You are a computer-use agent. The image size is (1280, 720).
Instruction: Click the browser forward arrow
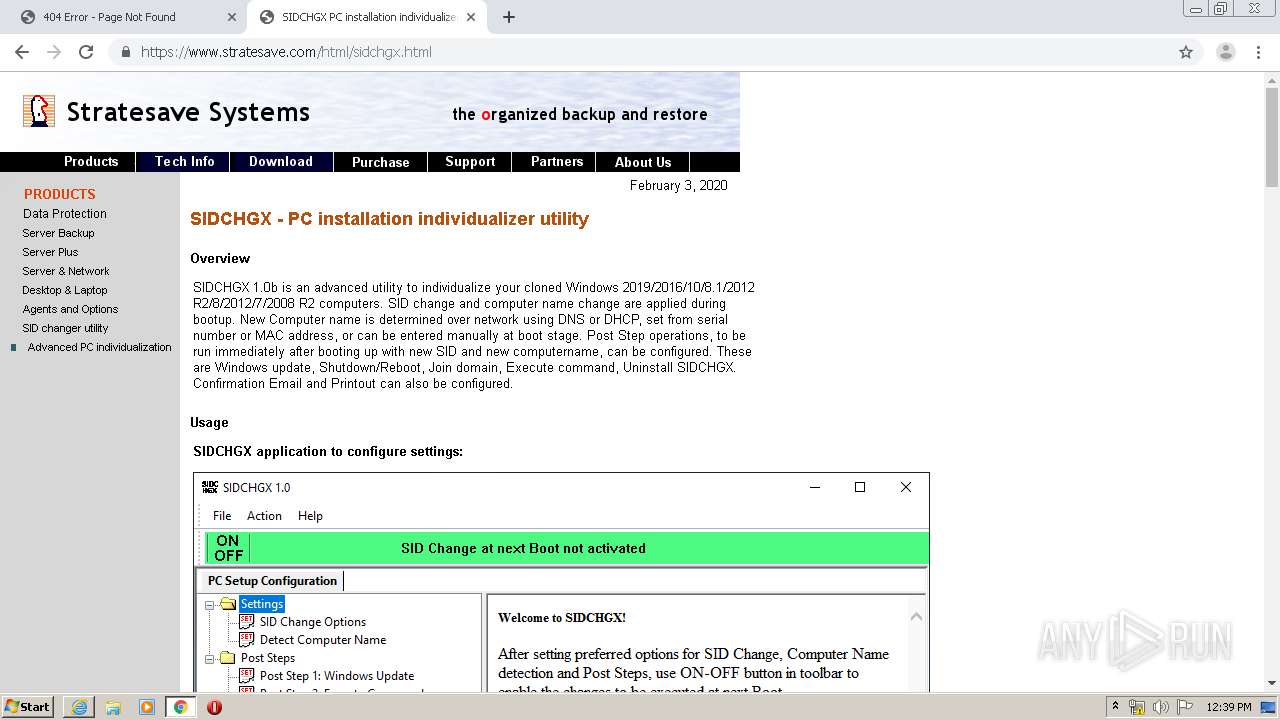54,52
